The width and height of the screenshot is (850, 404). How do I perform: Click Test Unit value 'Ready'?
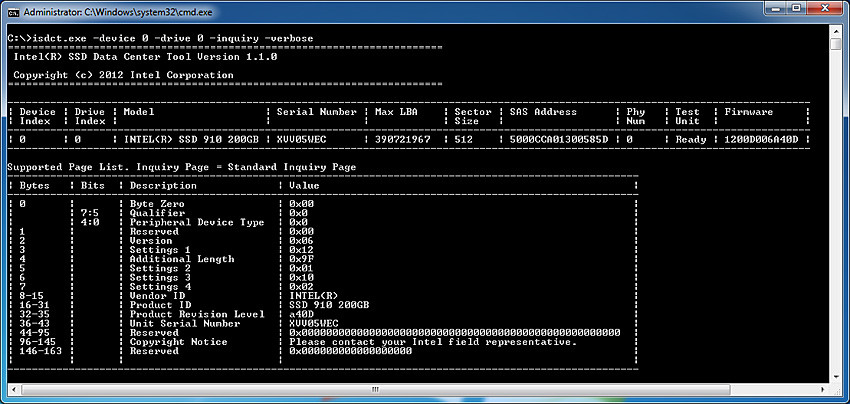[x=691, y=139]
